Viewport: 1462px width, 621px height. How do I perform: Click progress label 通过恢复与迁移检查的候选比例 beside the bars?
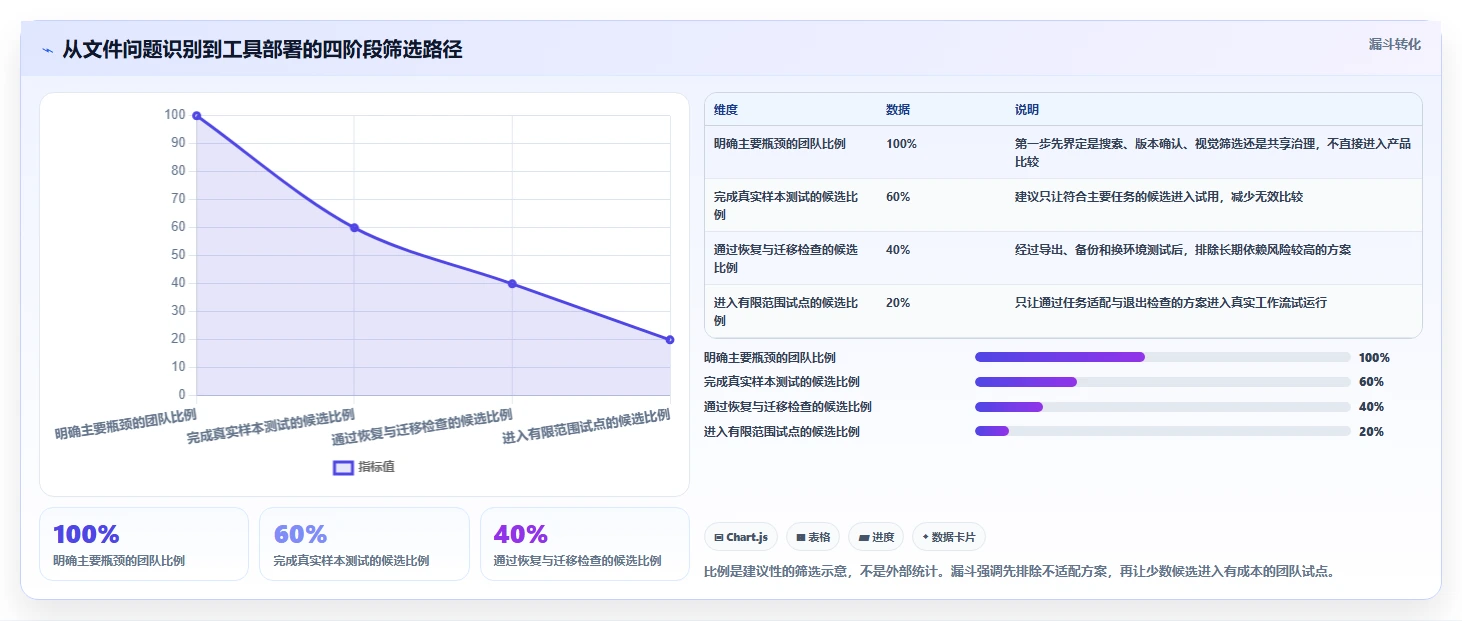[x=788, y=407]
